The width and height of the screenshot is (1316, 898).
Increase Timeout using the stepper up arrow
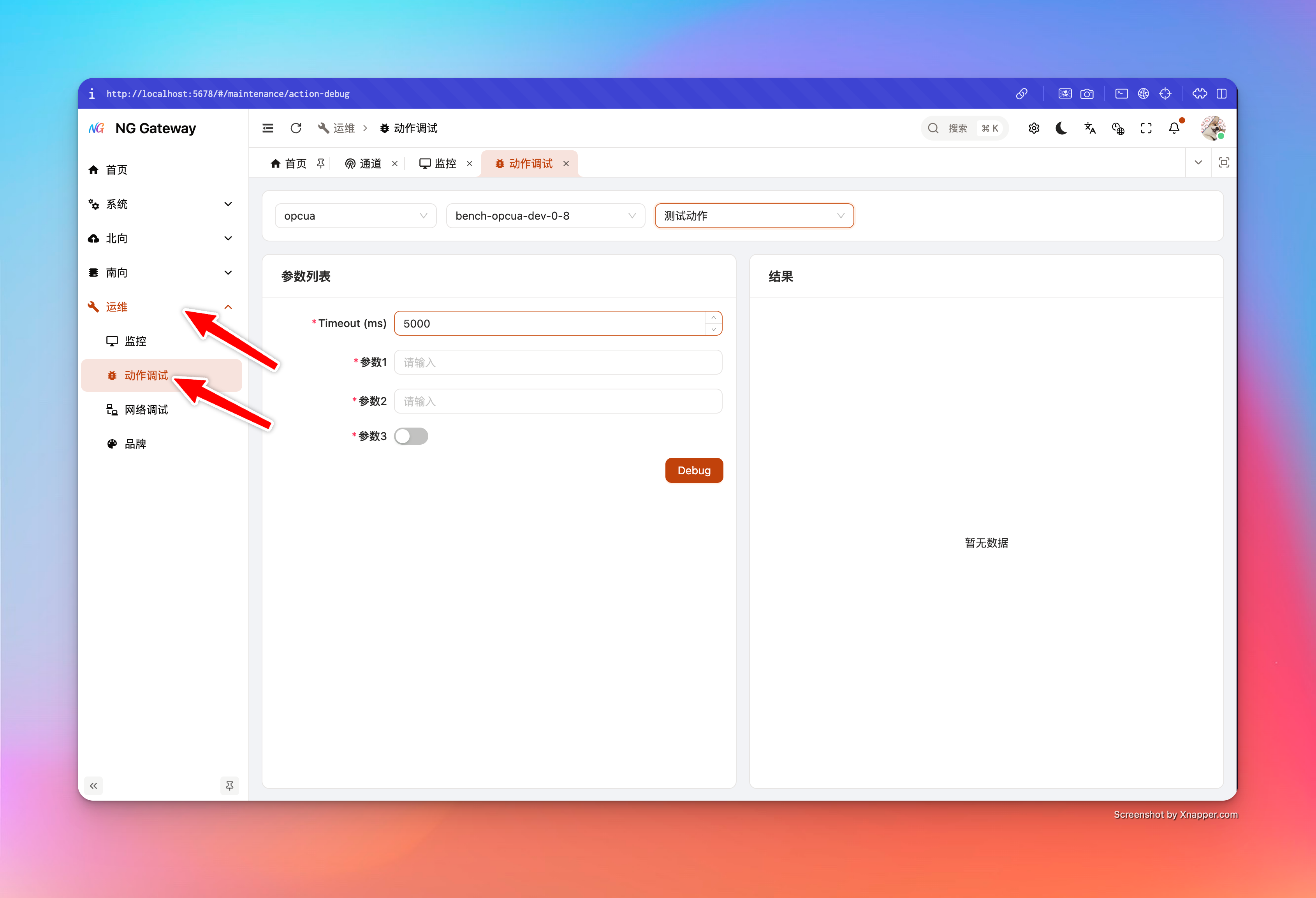pyautogui.click(x=713, y=317)
